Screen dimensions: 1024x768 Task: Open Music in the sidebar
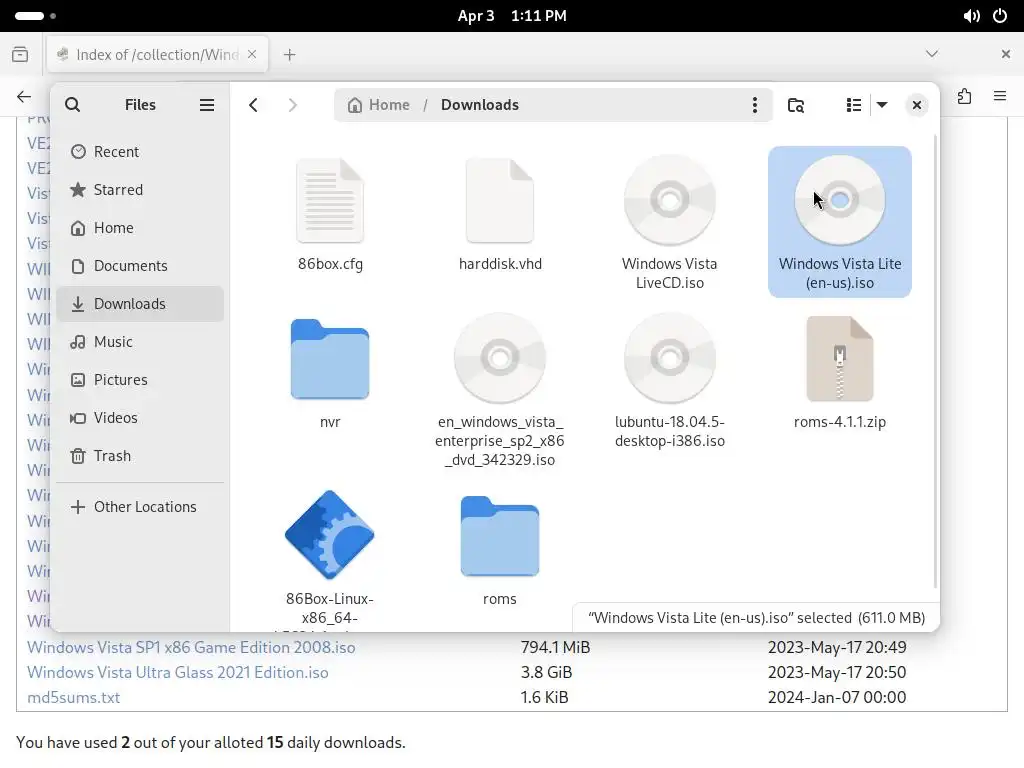[x=140, y=342]
